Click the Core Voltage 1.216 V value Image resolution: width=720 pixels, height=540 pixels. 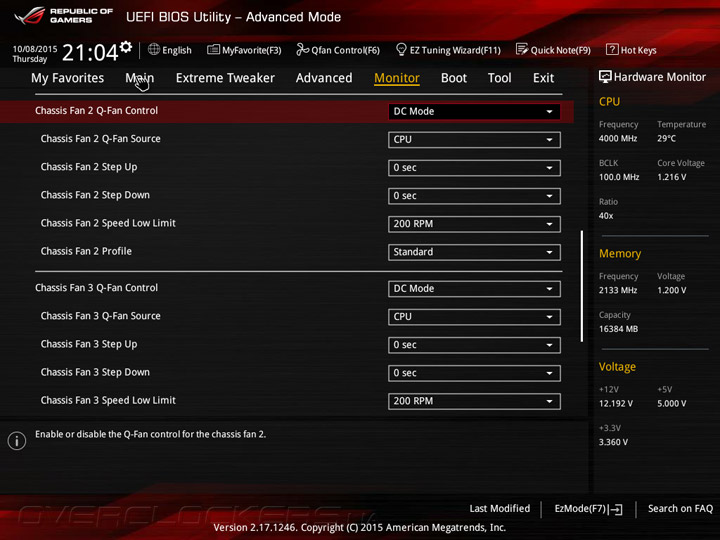tap(671, 177)
